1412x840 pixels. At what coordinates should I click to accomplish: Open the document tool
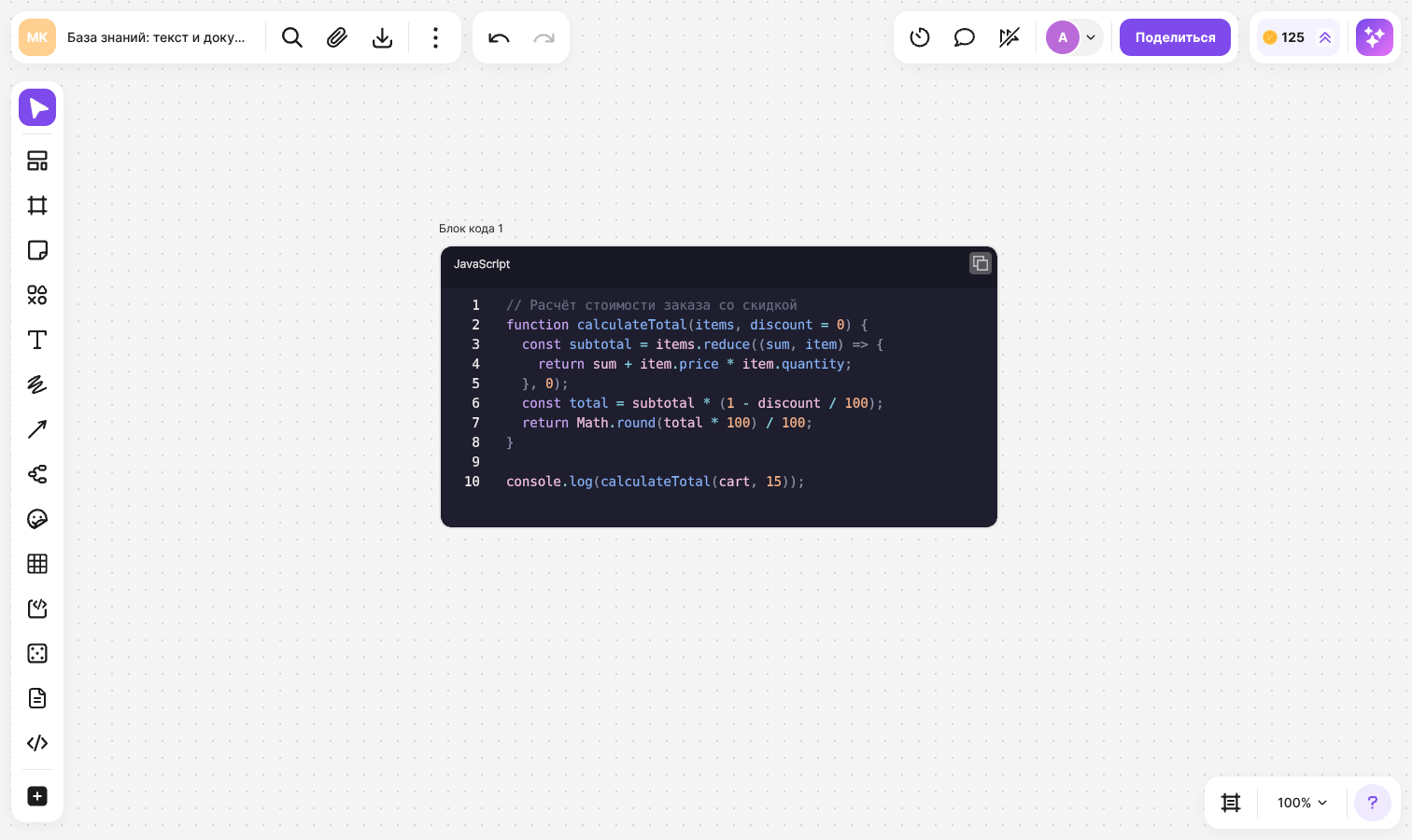37,698
